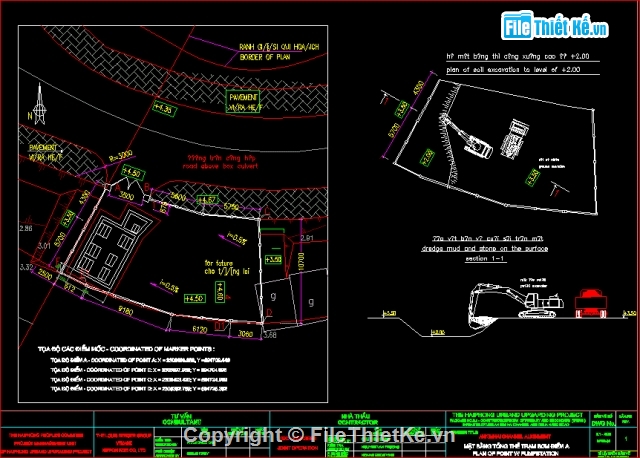640x458 pixels.
Task: Click the excavator in the excavation plan view
Action: (465, 136)
